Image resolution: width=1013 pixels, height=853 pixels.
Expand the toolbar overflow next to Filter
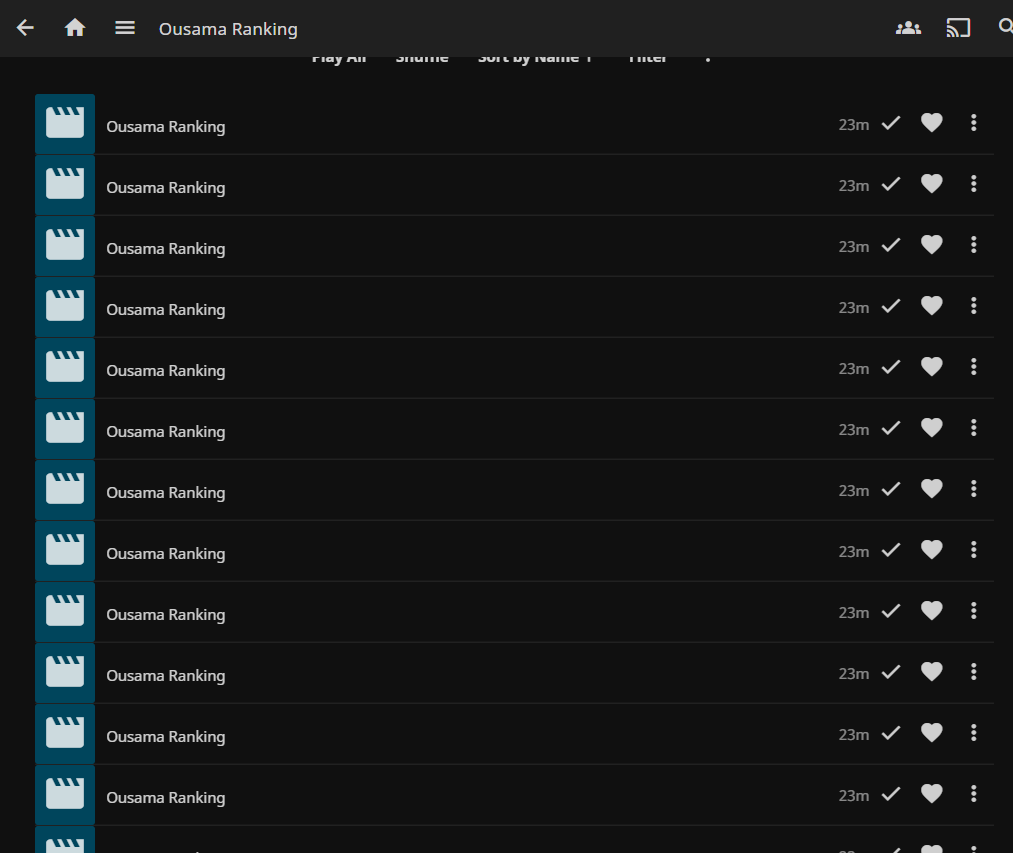point(707,56)
